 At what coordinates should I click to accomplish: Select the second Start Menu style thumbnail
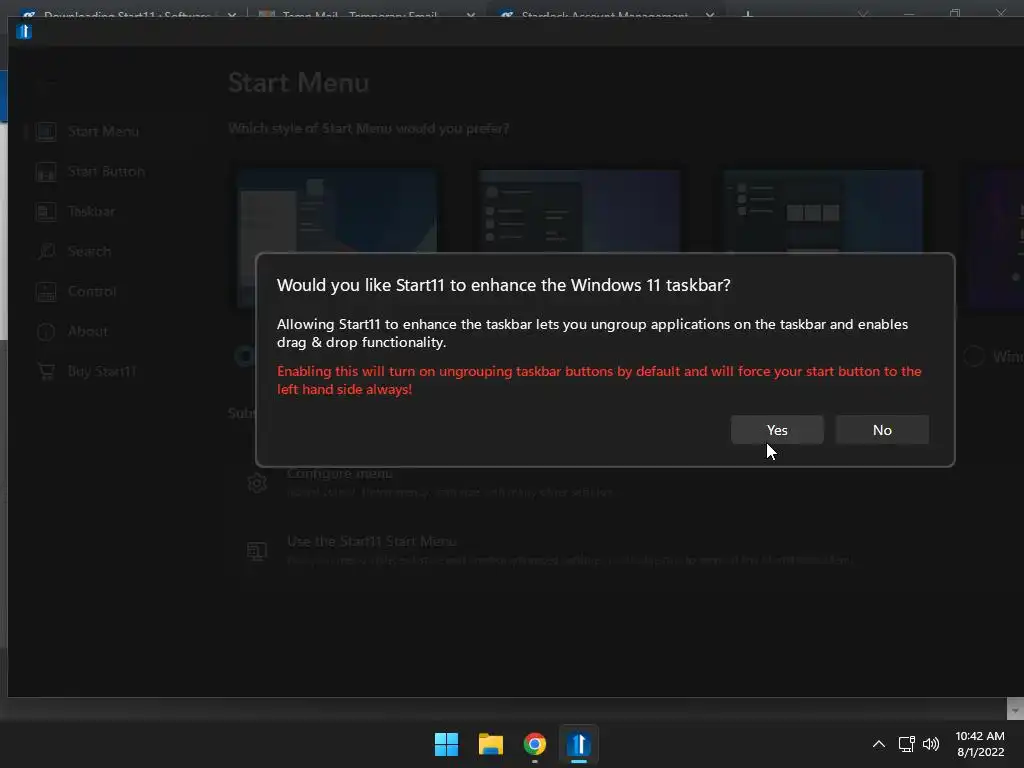579,210
